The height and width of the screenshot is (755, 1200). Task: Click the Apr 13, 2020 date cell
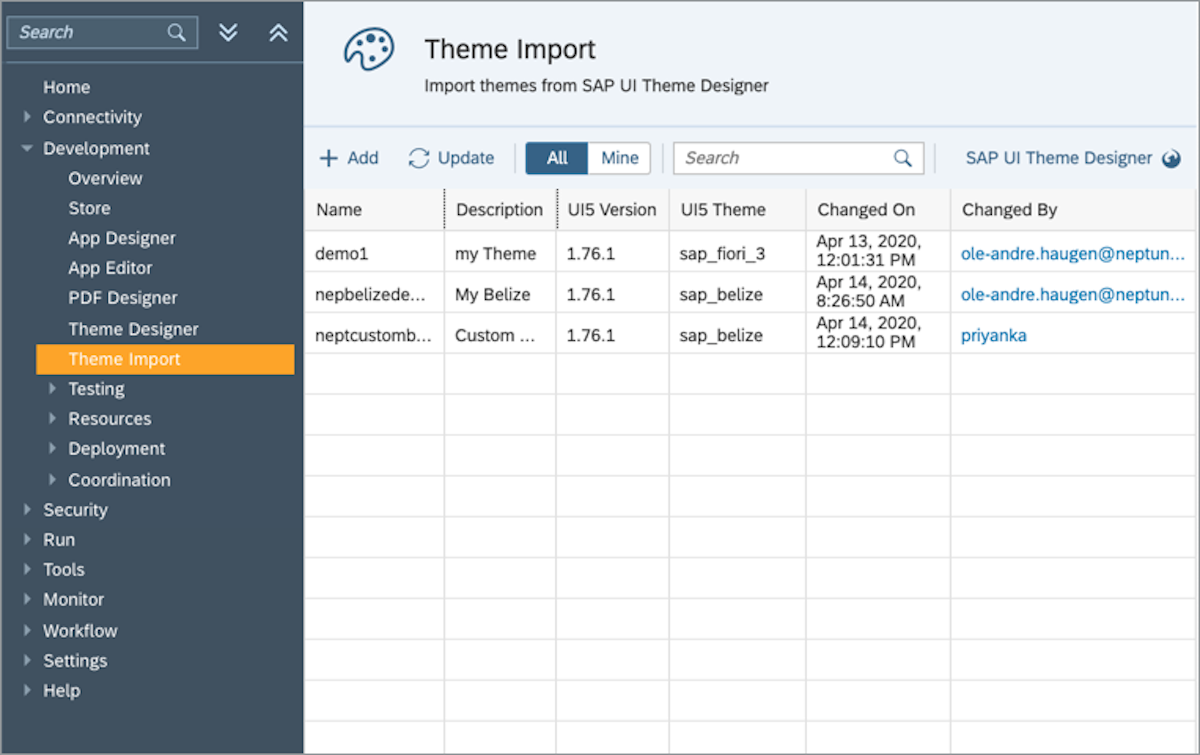(878, 252)
